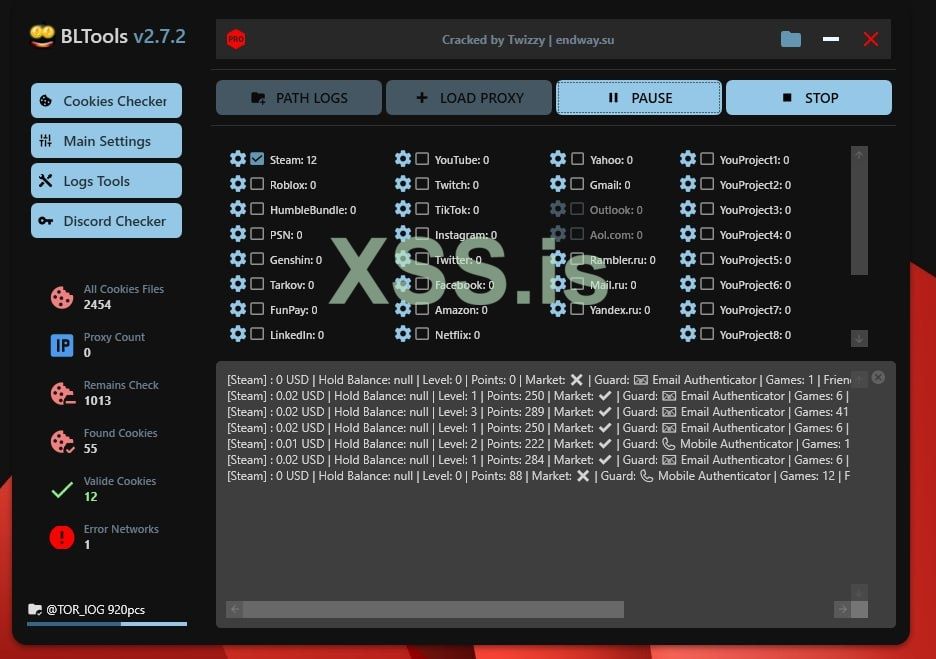
Task: Enable the Yahoo checkbox
Action: 577,159
